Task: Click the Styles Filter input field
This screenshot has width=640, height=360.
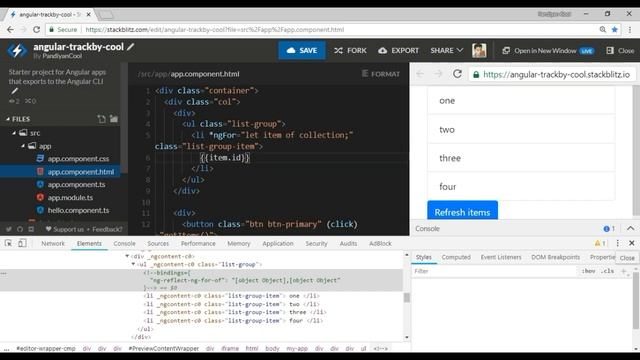Action: (495, 271)
